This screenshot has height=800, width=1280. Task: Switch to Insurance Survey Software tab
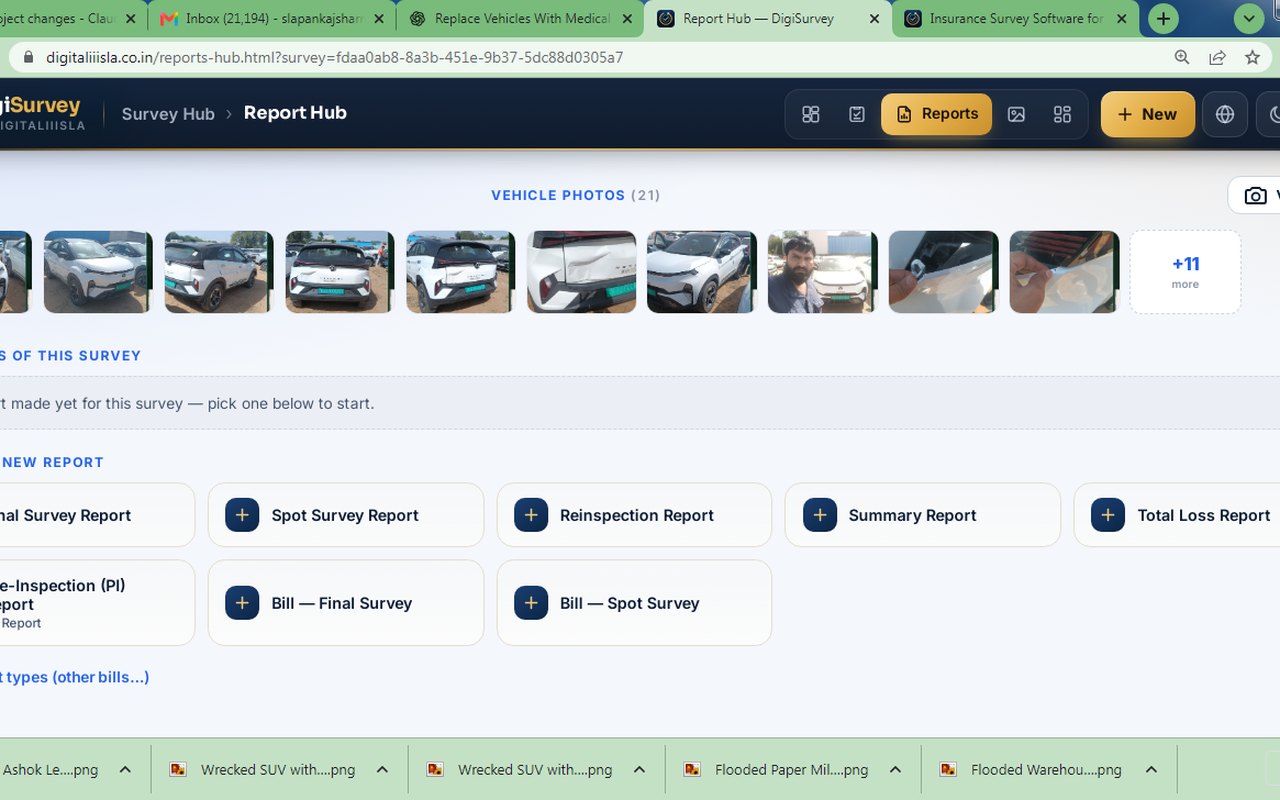point(1015,18)
